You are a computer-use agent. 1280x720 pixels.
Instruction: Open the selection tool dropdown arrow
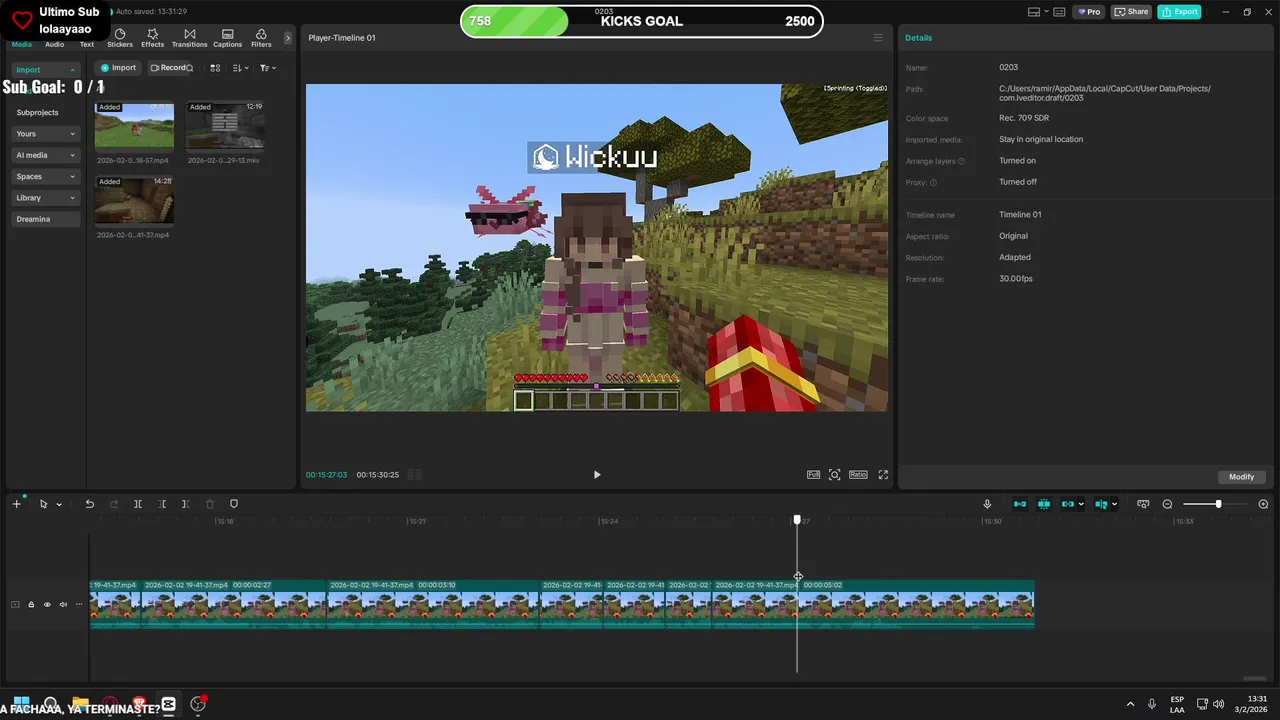[x=59, y=505]
